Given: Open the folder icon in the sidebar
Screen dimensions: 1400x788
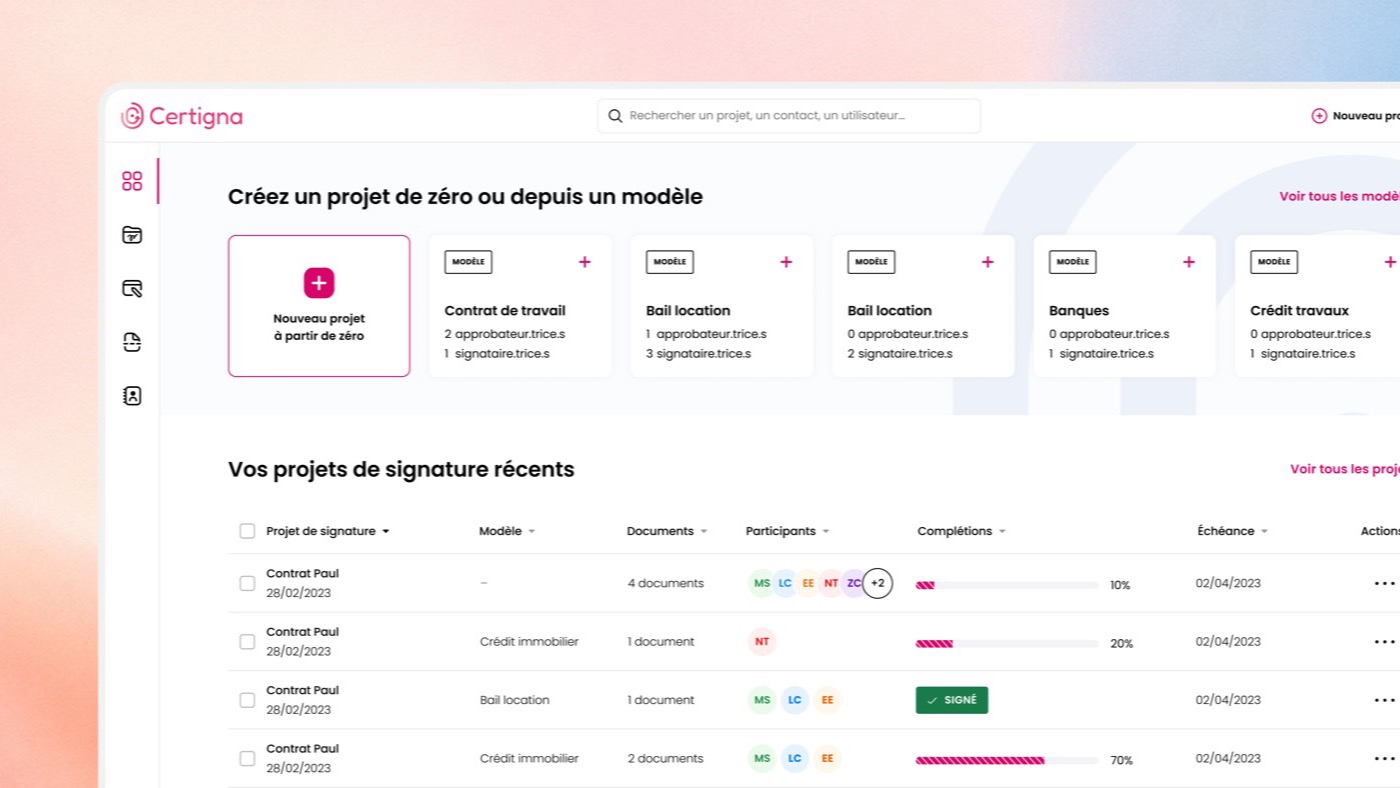Looking at the screenshot, I should pos(132,235).
